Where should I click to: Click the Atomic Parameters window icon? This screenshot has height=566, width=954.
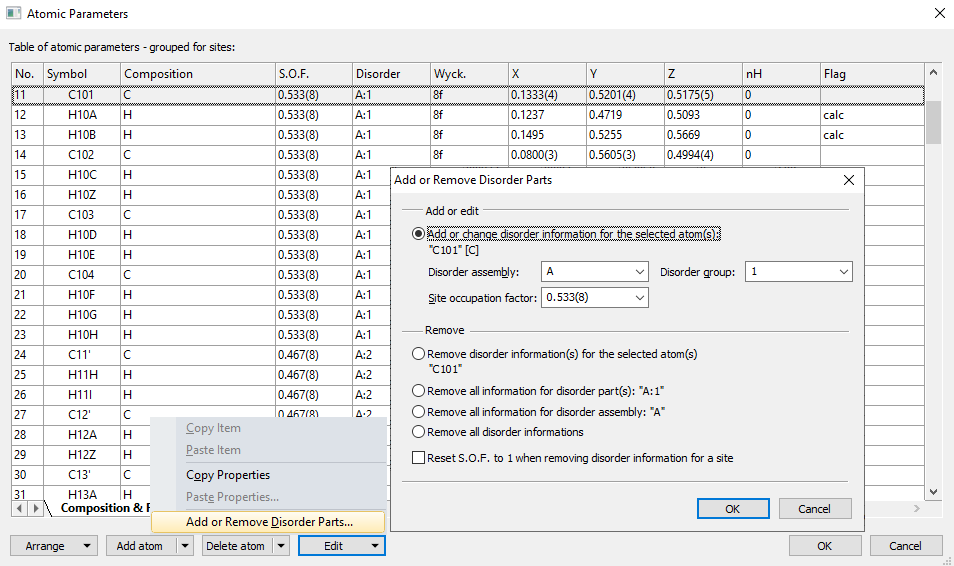13,14
